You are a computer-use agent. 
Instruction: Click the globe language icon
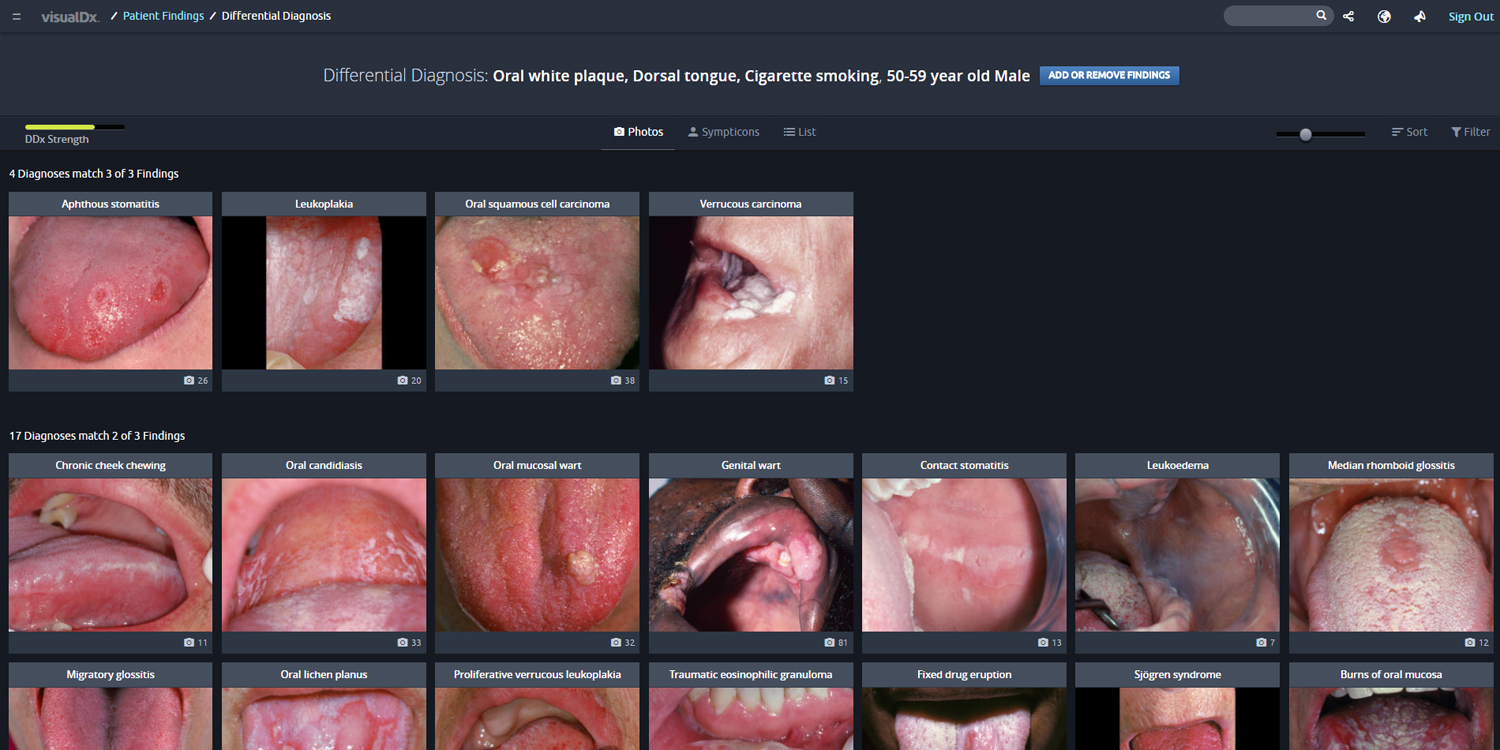(x=1384, y=16)
